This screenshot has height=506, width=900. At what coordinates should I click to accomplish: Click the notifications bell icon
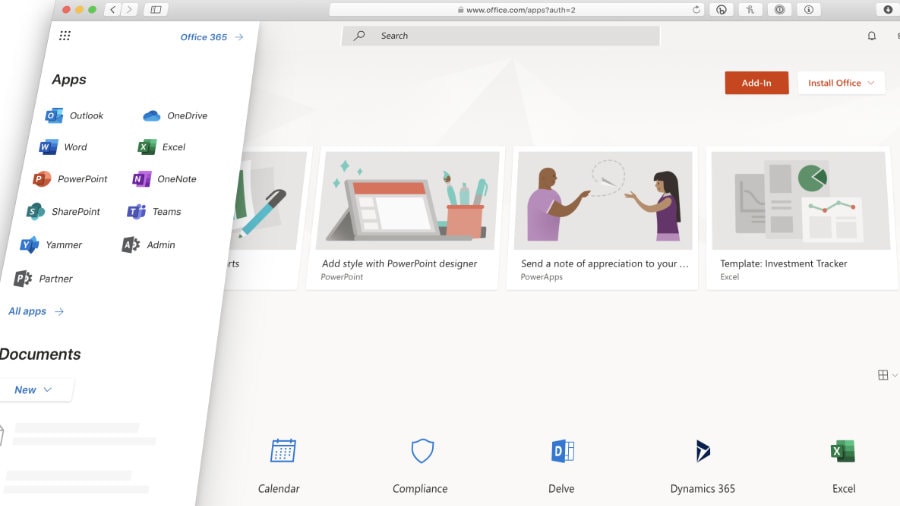point(871,36)
